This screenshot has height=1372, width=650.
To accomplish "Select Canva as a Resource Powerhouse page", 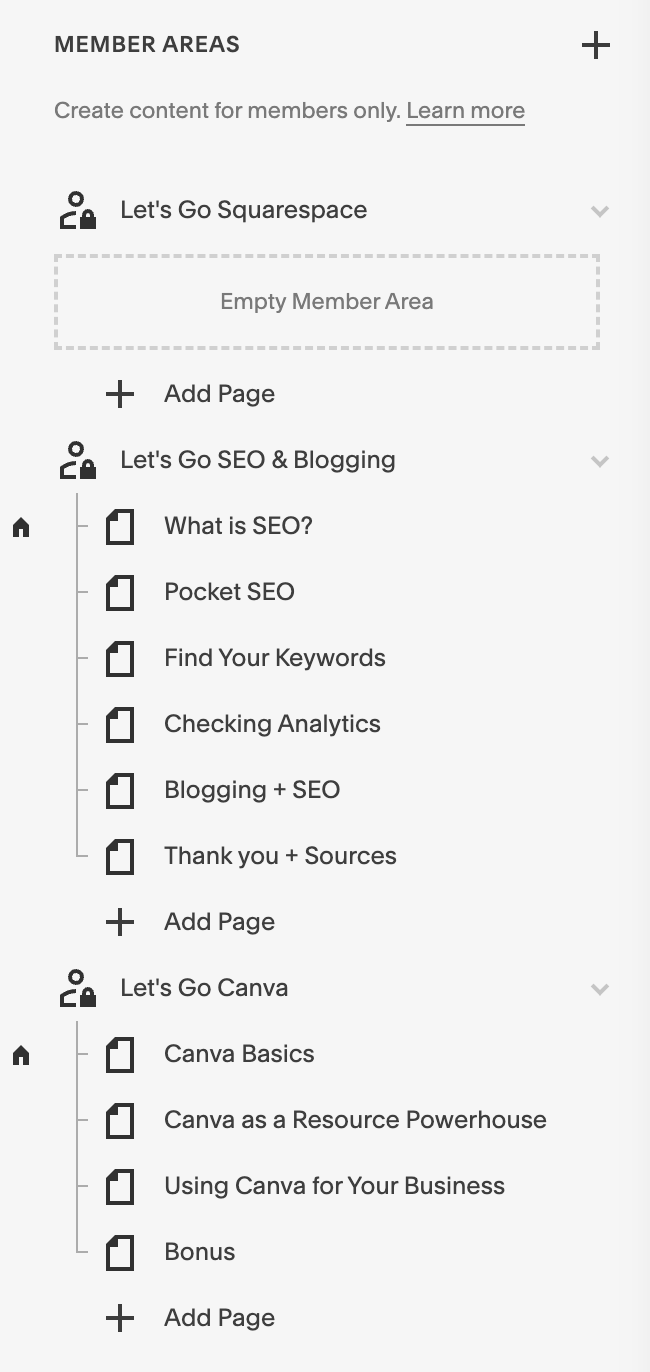I will point(355,1120).
